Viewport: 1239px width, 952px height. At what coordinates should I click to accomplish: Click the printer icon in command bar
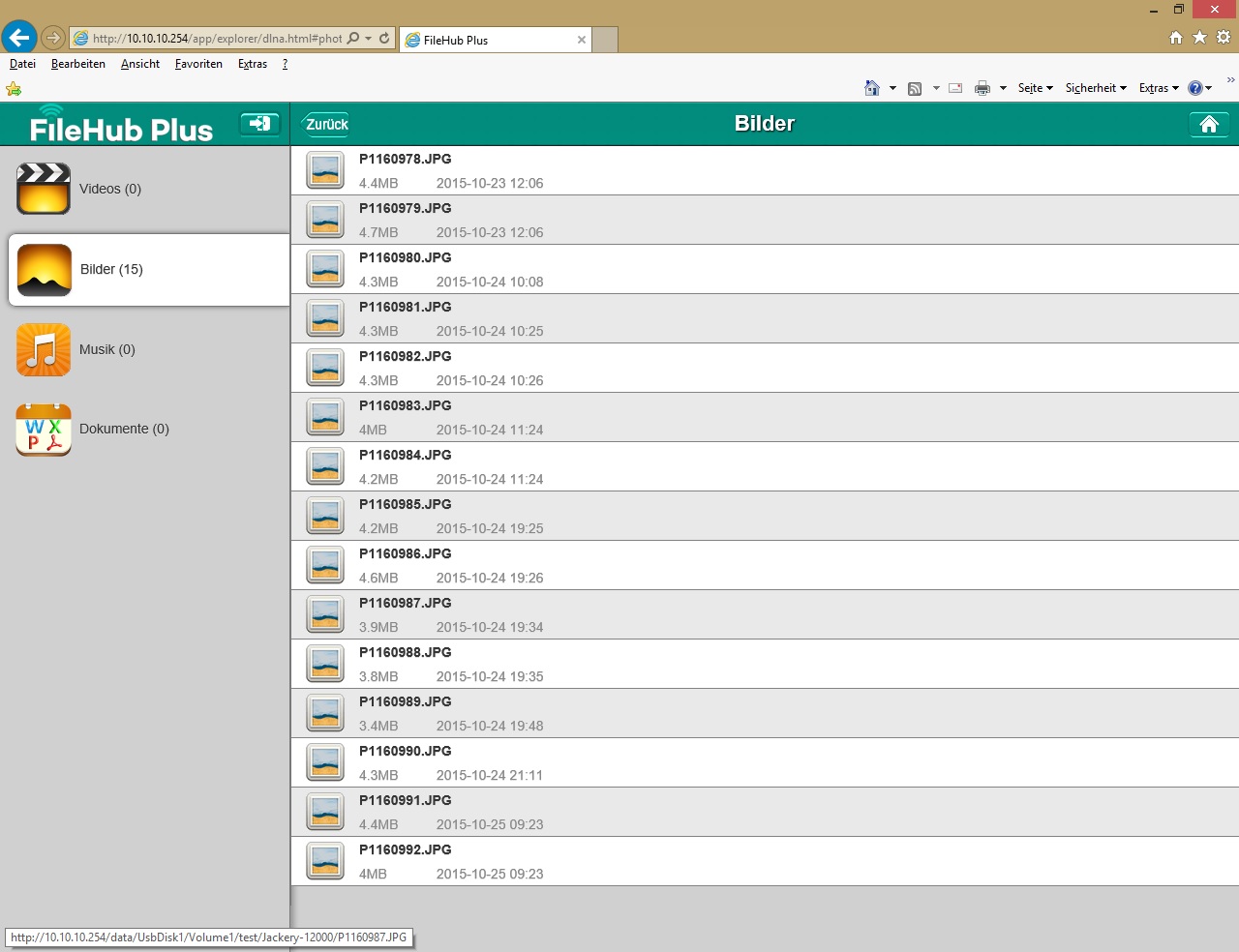[x=982, y=88]
